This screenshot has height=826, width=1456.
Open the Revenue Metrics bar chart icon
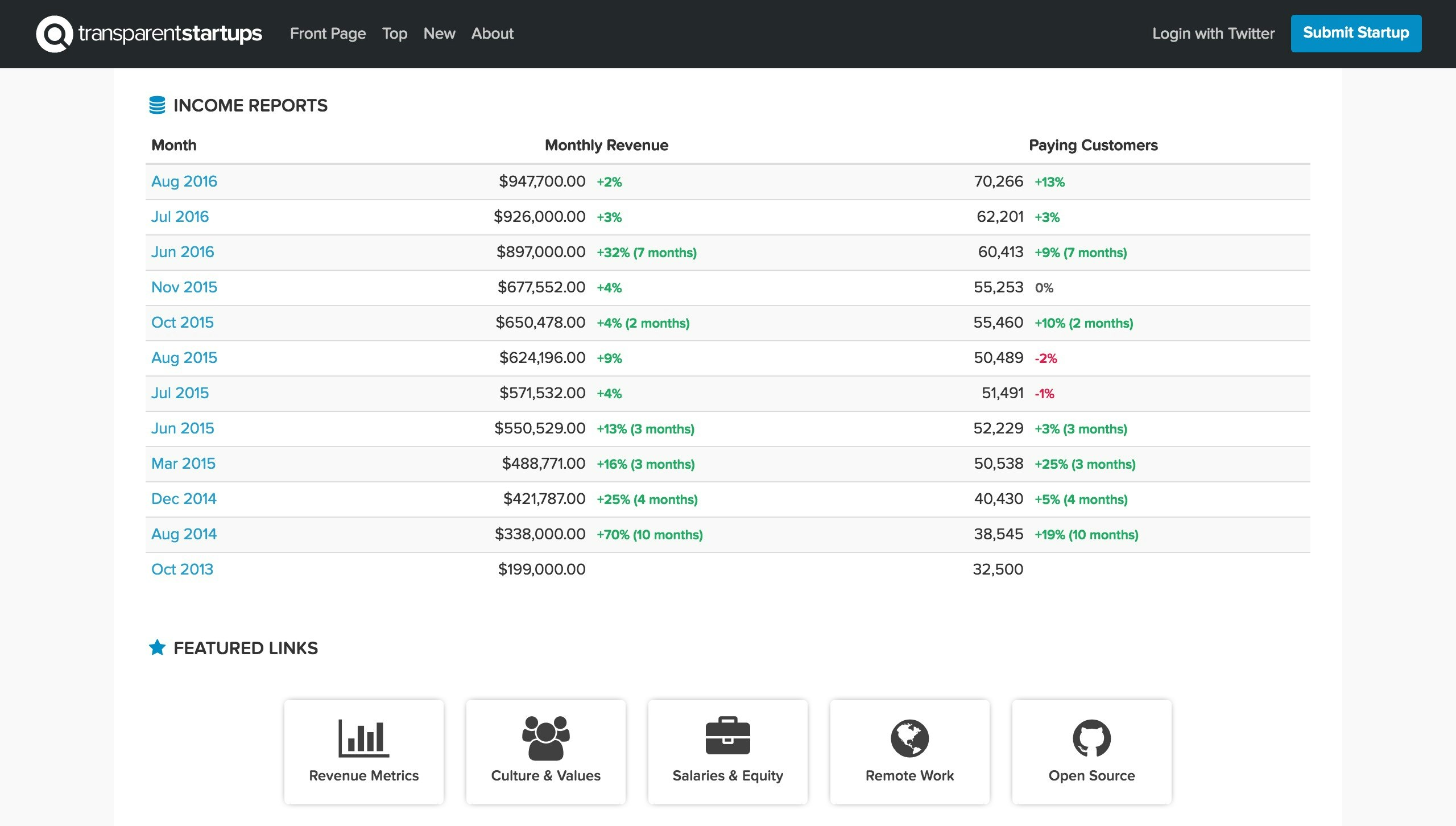[x=363, y=738]
